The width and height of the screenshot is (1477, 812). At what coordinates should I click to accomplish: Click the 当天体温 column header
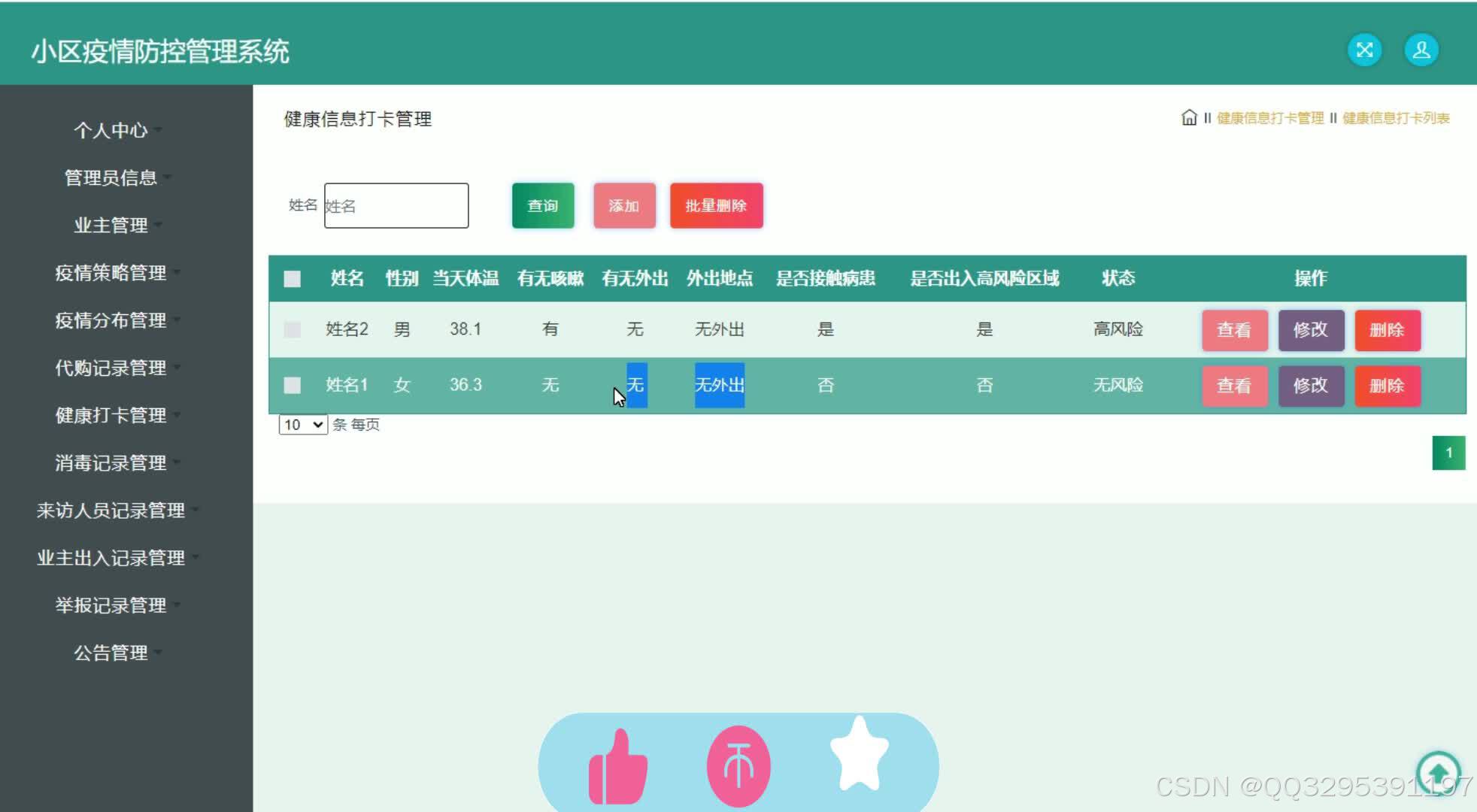[466, 278]
